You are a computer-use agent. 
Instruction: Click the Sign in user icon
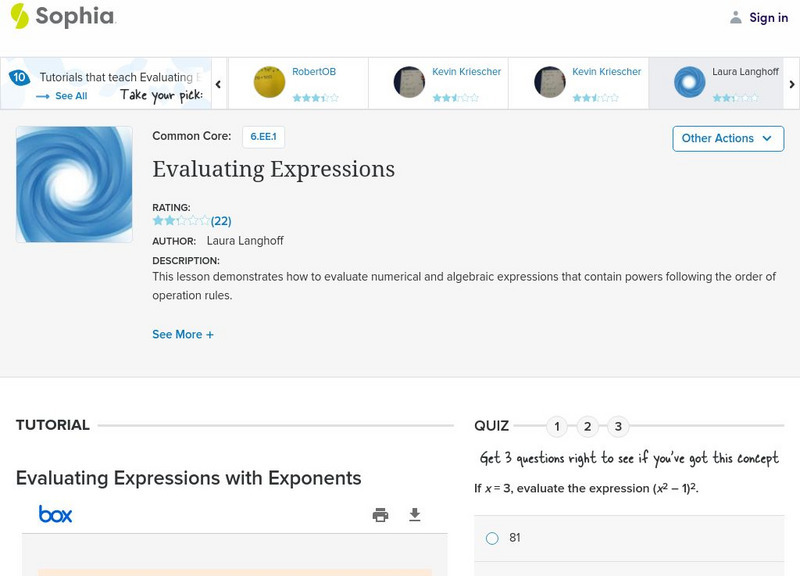736,17
